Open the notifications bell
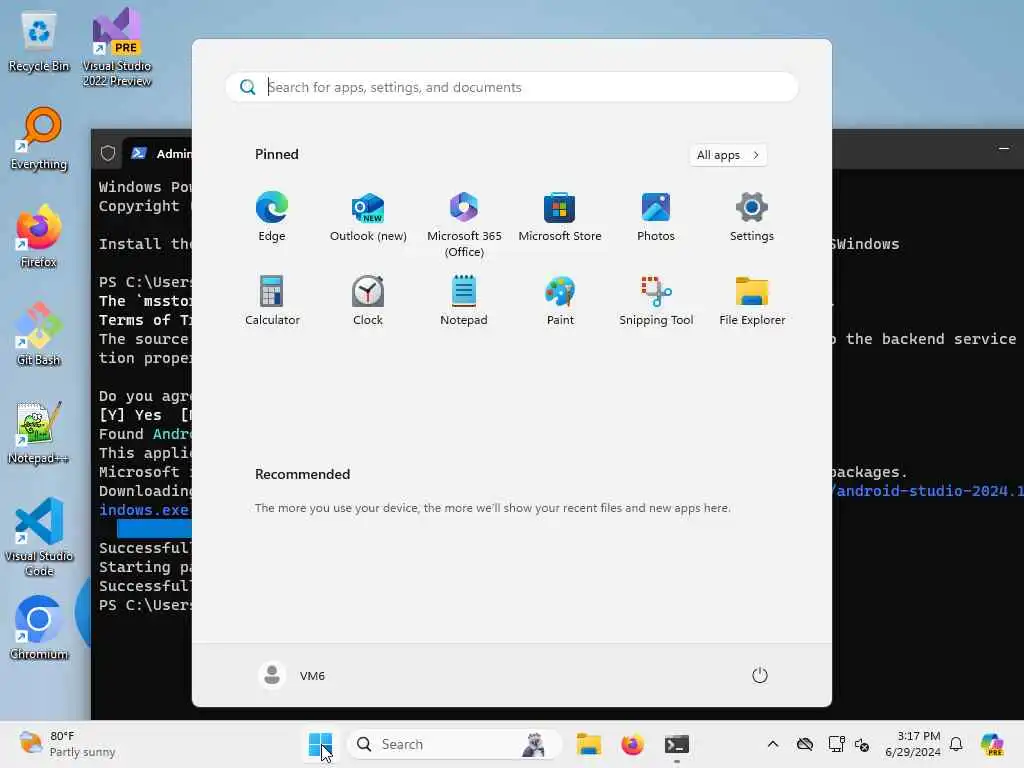 tap(956, 744)
